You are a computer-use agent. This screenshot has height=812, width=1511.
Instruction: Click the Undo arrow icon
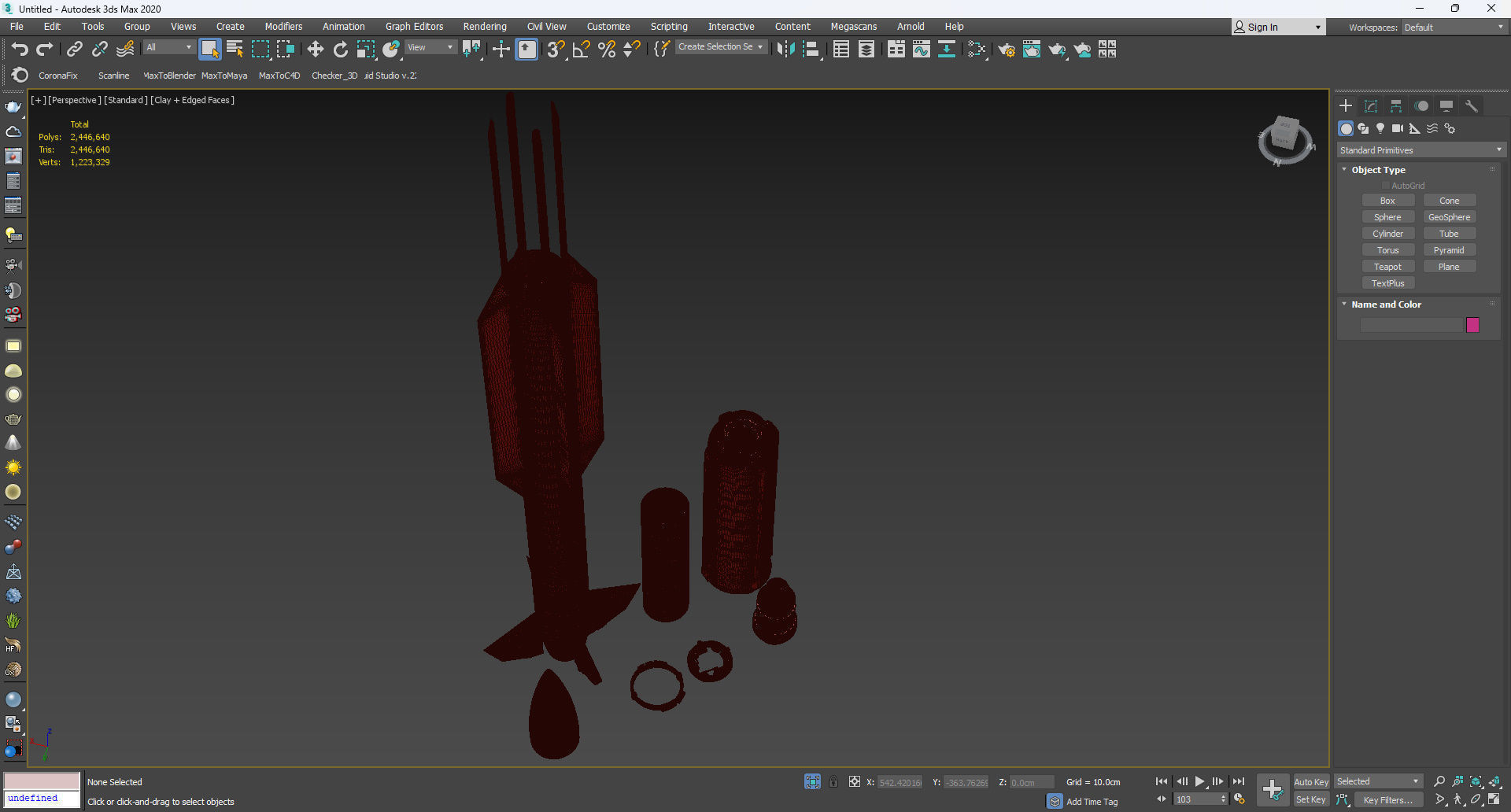20,50
